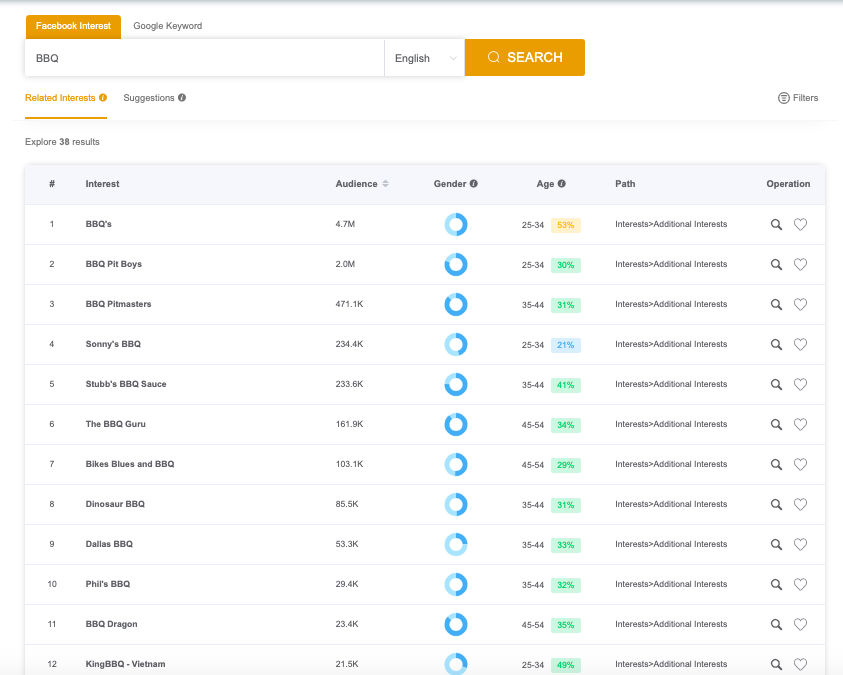Viewport: 843px width, 675px height.
Task: Favorite Dinosaur BBQ with heart icon
Action: (x=801, y=505)
